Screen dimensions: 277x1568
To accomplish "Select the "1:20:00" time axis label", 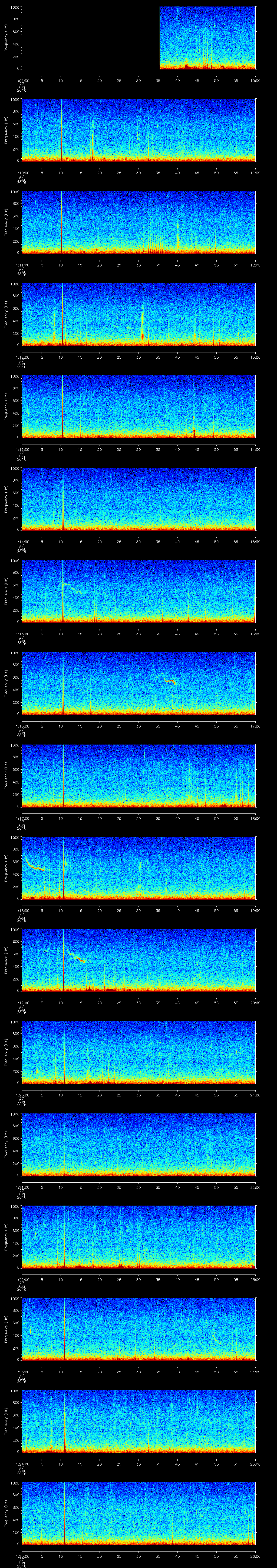I will pos(22,1095).
